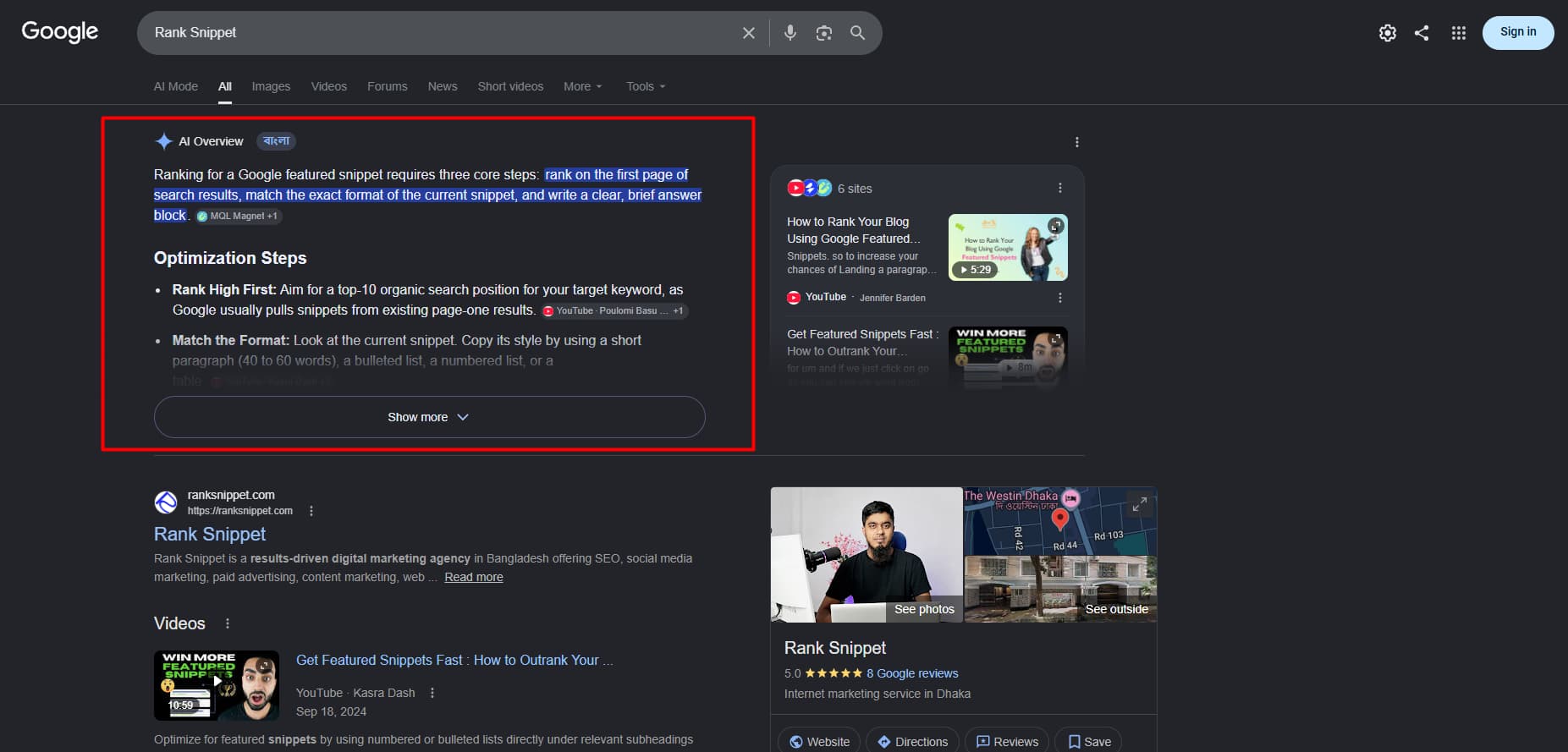The image size is (1568, 752).
Task: Open the Rank Snippet result title link
Action: (x=210, y=534)
